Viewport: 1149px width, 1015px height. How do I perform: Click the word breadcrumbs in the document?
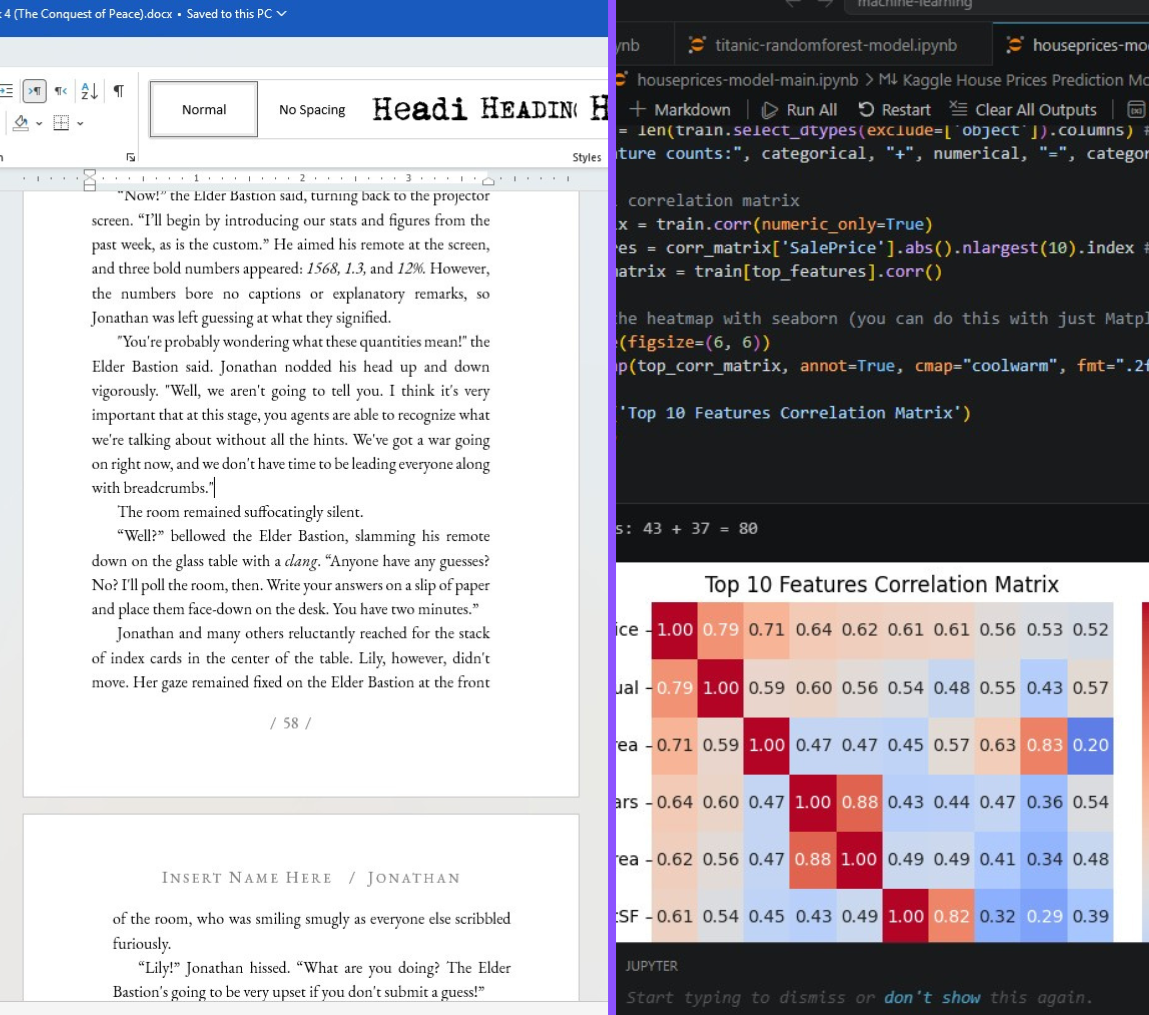click(x=166, y=488)
